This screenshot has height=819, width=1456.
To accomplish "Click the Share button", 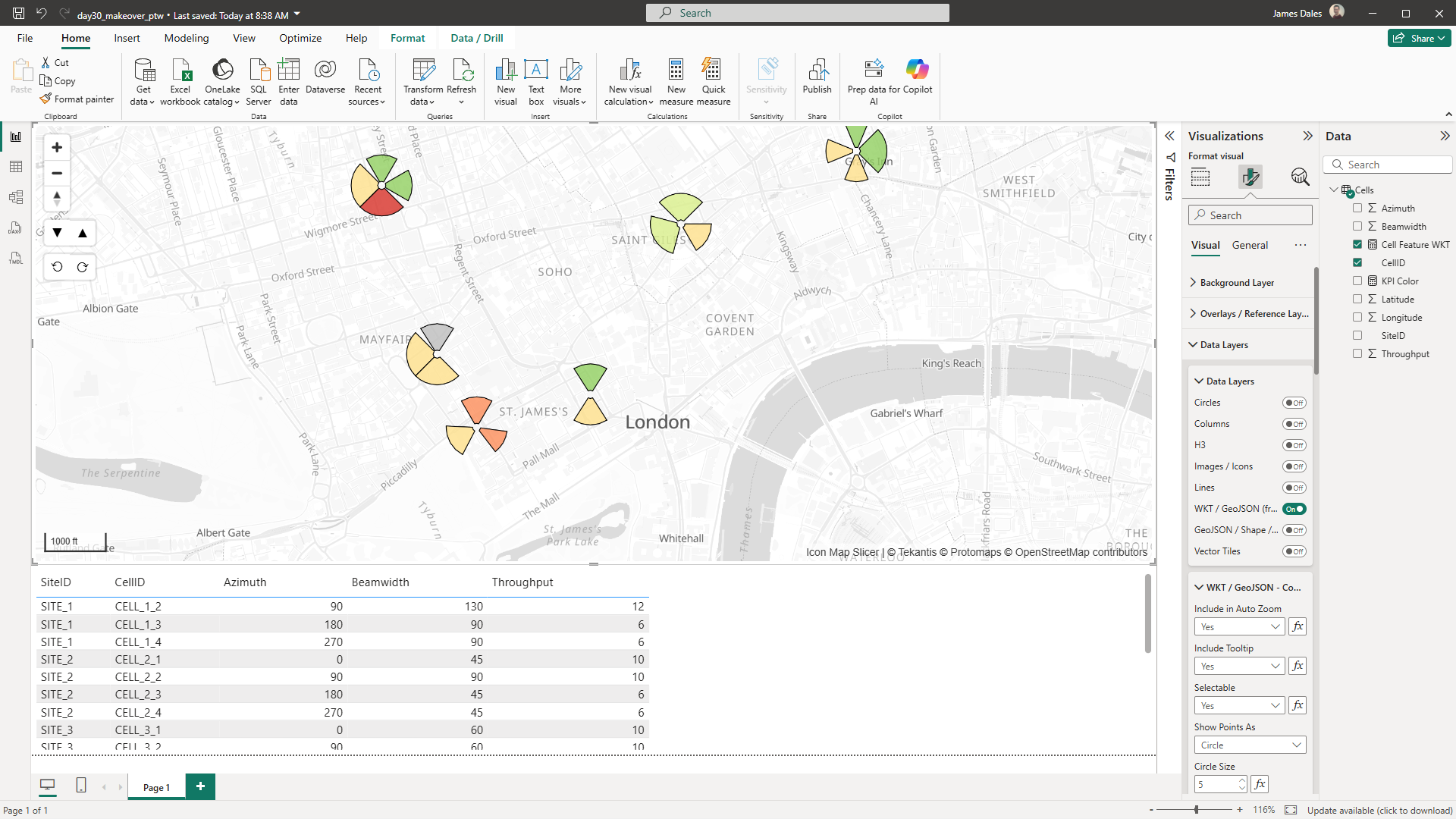I will [1419, 38].
